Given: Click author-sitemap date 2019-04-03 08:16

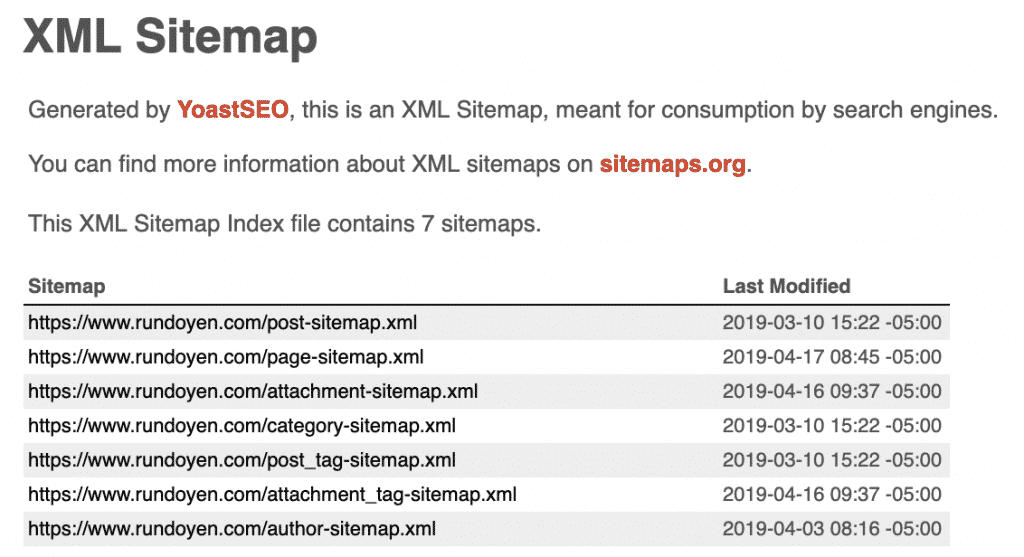Looking at the screenshot, I should tap(831, 528).
